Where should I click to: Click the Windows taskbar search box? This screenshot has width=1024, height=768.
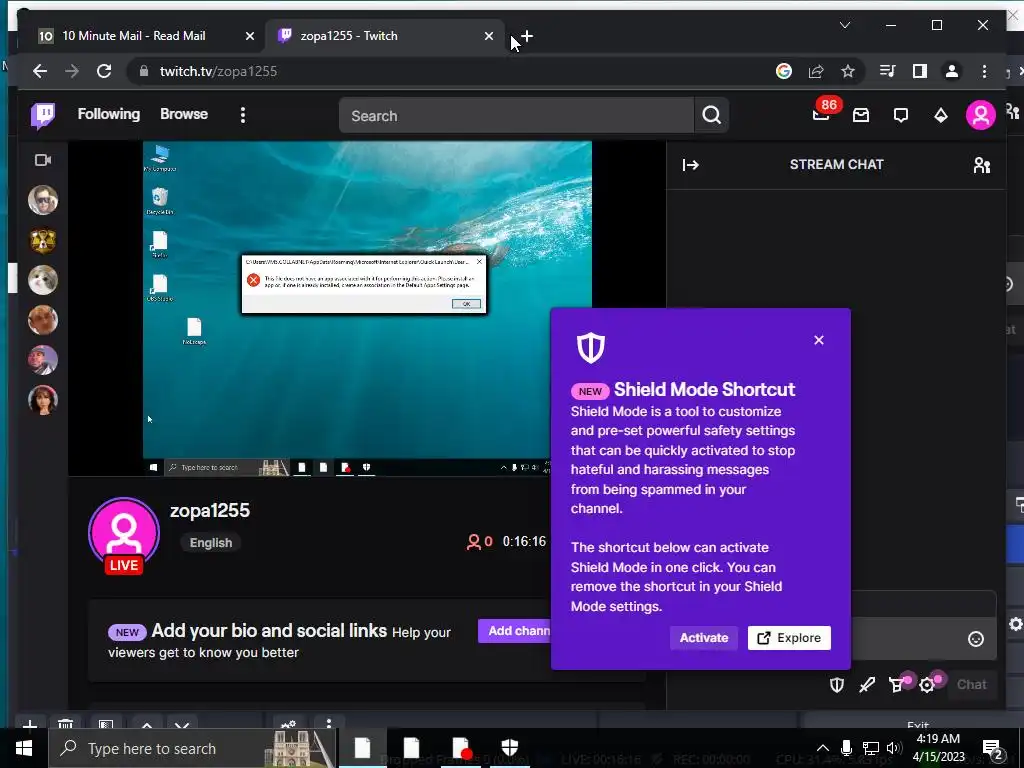pyautogui.click(x=193, y=748)
